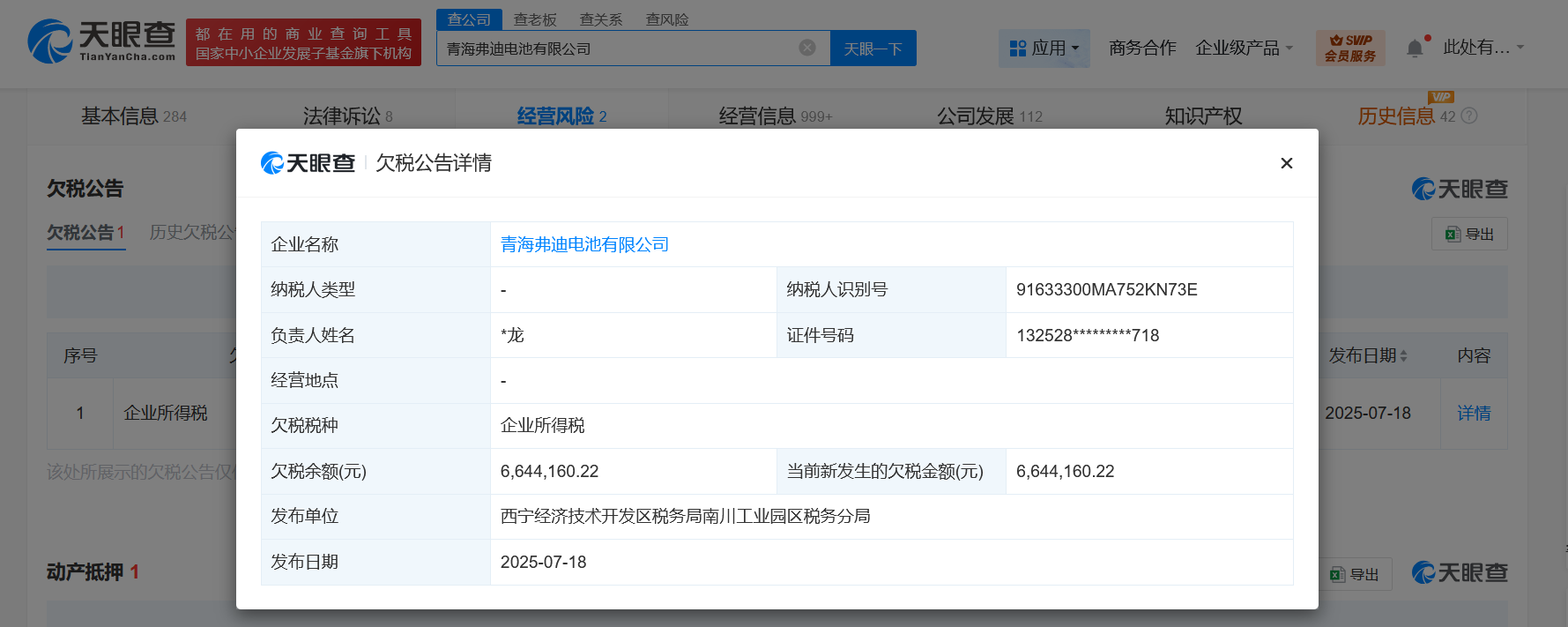The image size is (1568, 627).
Task: Click the 导出 export button for 欠税公告
Action: coord(1469,234)
